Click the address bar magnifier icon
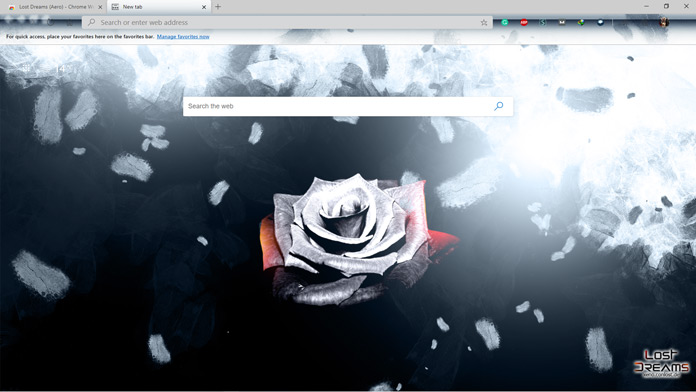 (x=91, y=22)
